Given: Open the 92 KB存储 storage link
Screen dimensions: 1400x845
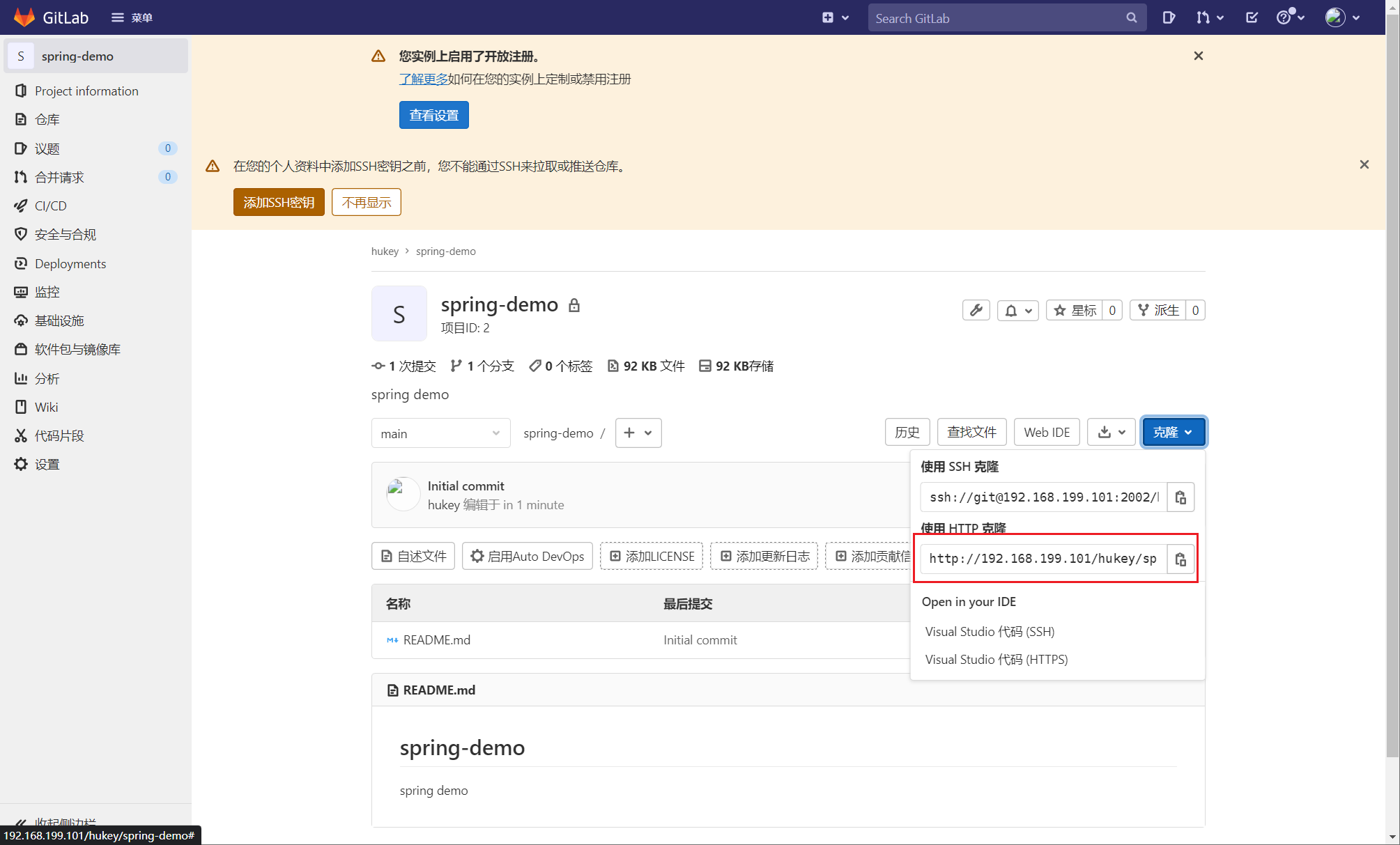Looking at the screenshot, I should coord(736,366).
